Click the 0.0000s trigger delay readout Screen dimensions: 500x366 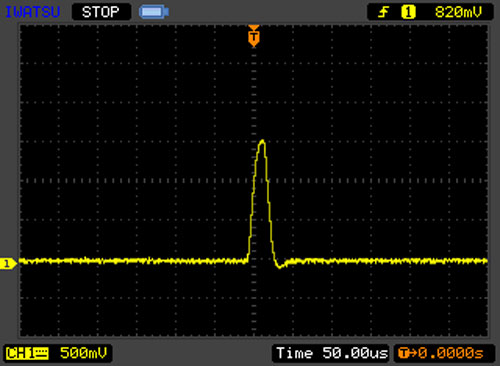click(x=451, y=353)
